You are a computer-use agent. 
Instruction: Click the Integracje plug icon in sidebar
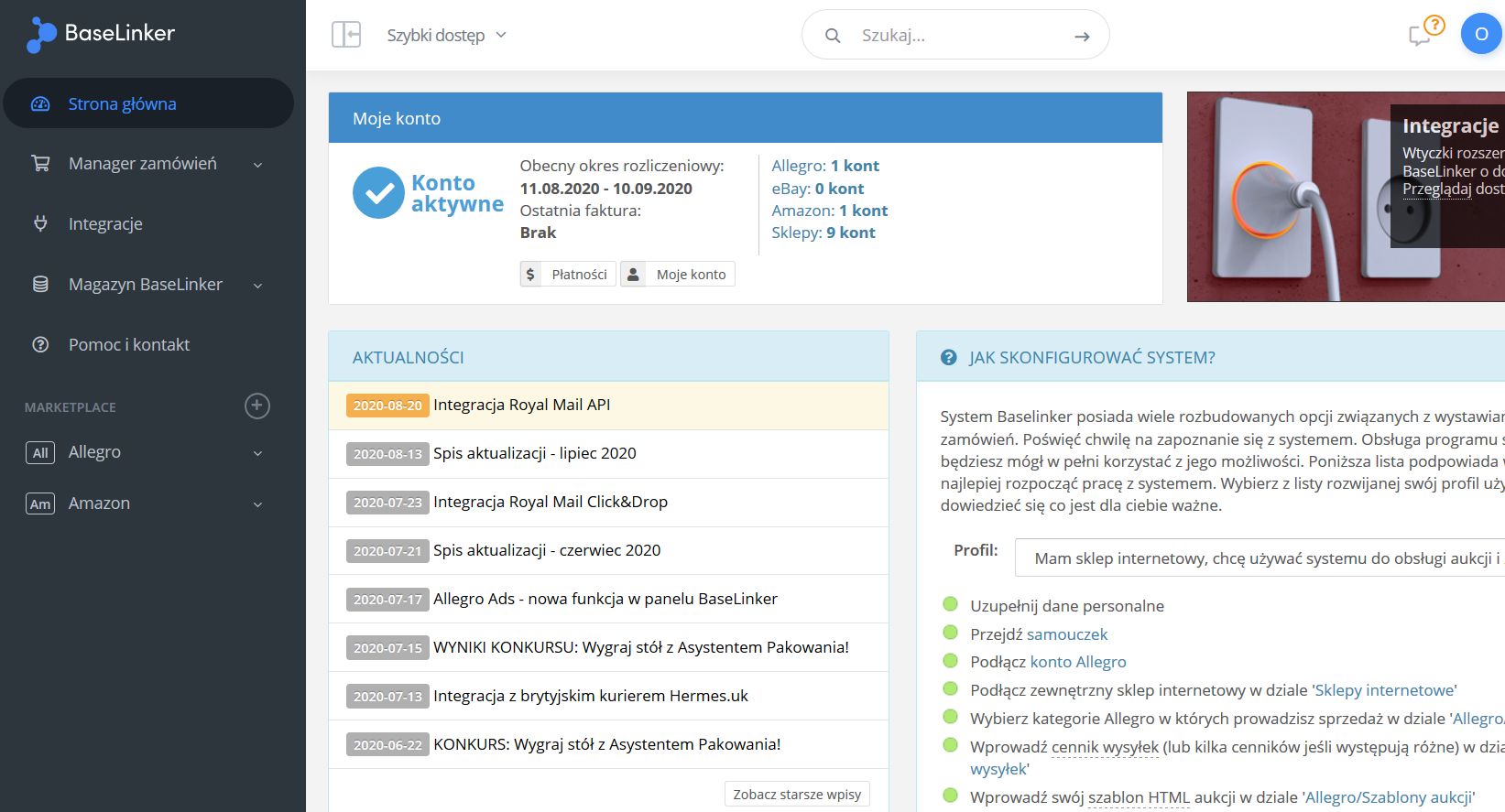pos(40,223)
